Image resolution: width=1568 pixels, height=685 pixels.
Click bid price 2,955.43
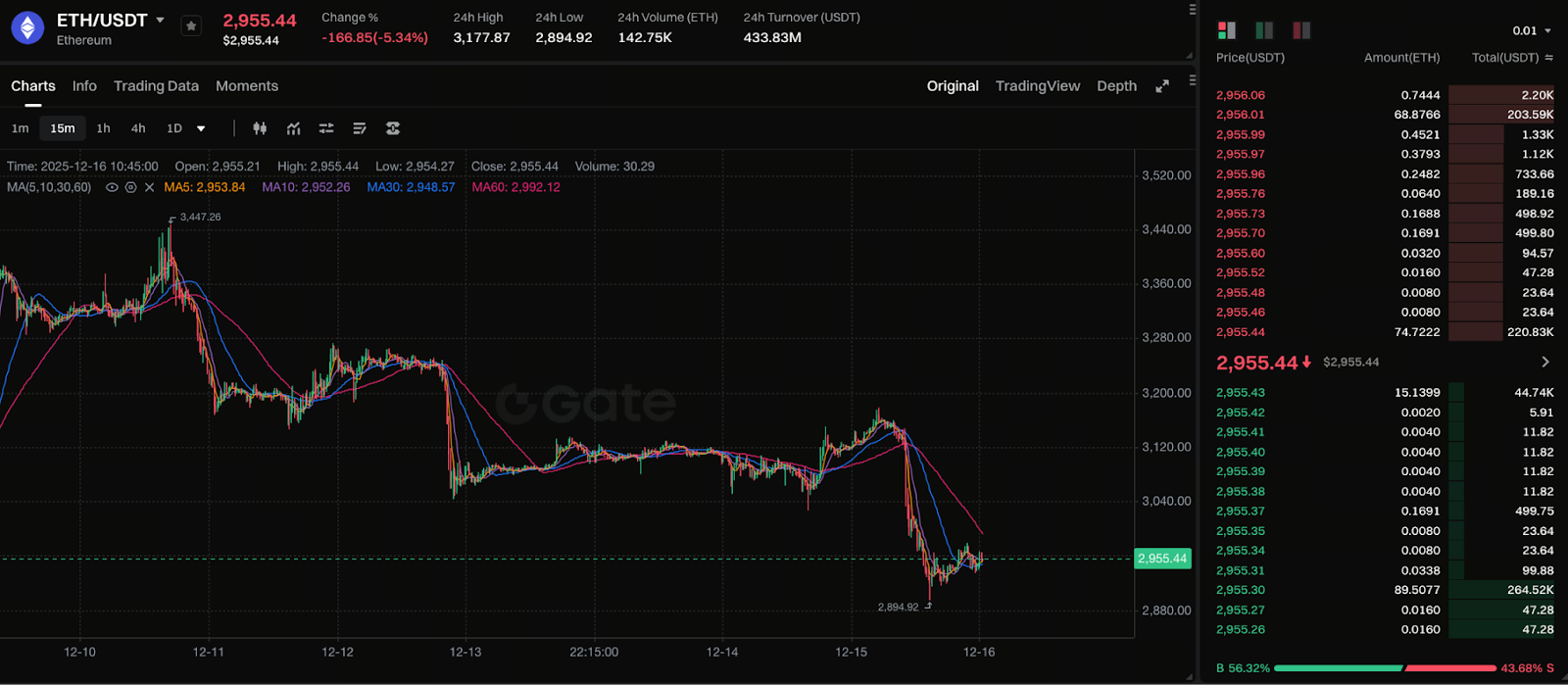pos(1241,392)
